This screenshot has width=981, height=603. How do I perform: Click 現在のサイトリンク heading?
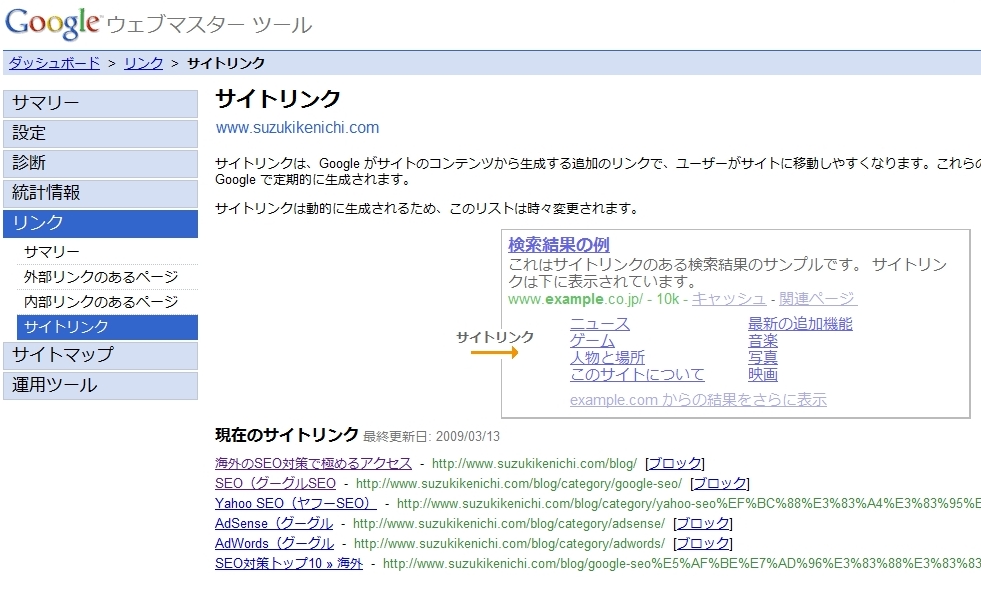click(287, 435)
